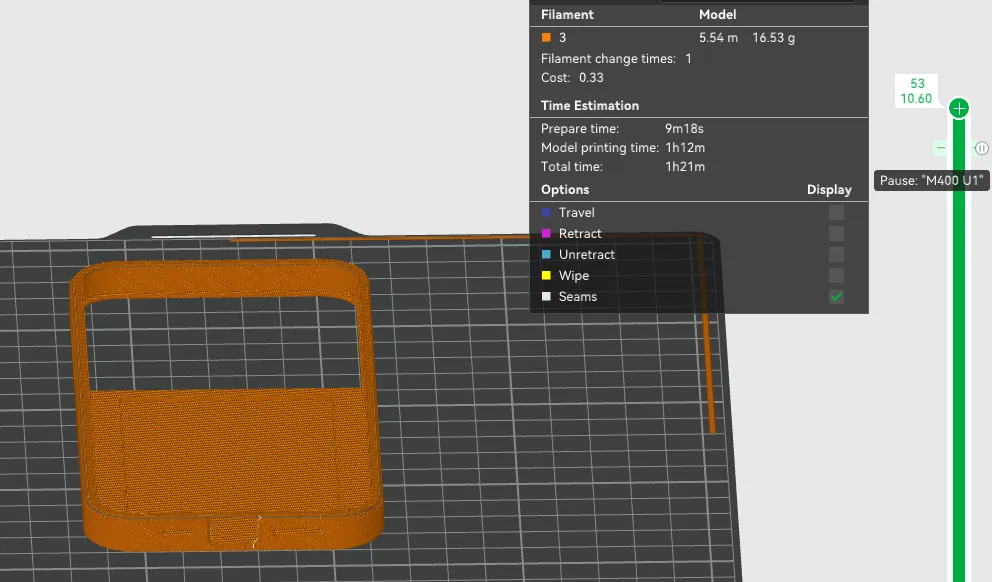
Task: Click the Pause "M400 U1" tooltip
Action: tap(931, 180)
